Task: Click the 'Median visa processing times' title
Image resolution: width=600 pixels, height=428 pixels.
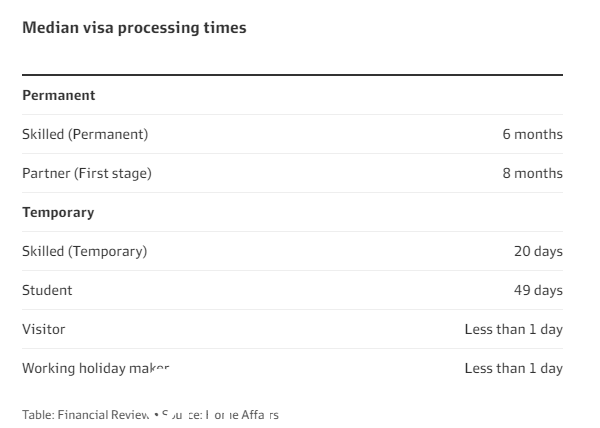Action: click(134, 28)
